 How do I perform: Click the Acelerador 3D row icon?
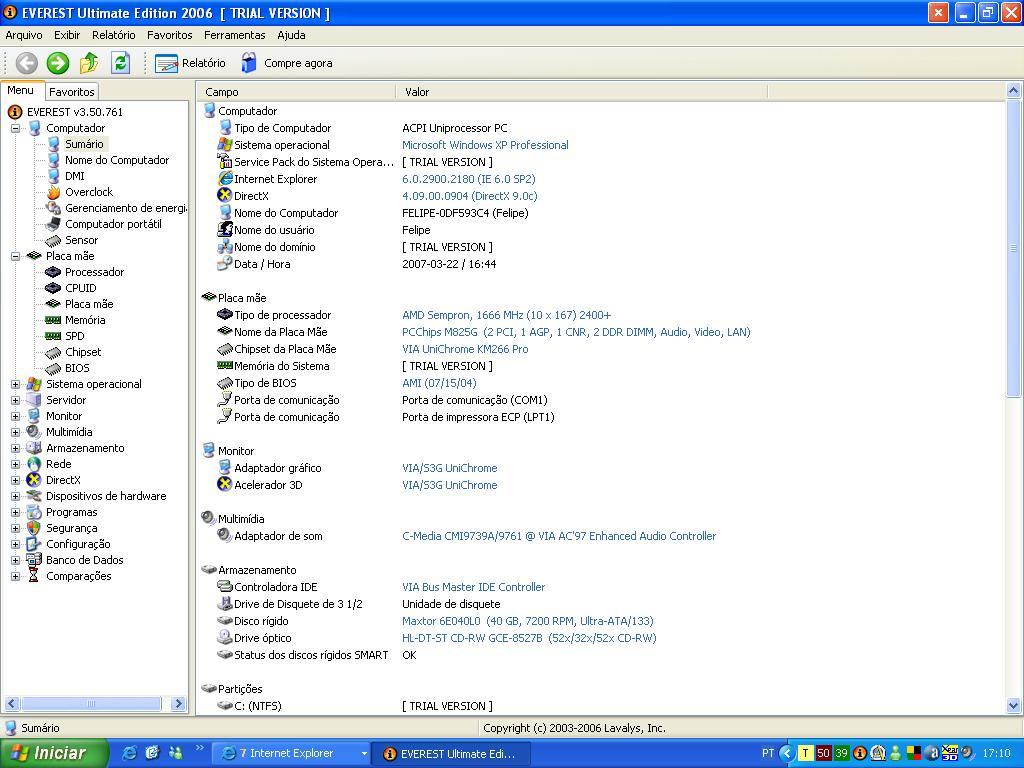pyautogui.click(x=225, y=485)
